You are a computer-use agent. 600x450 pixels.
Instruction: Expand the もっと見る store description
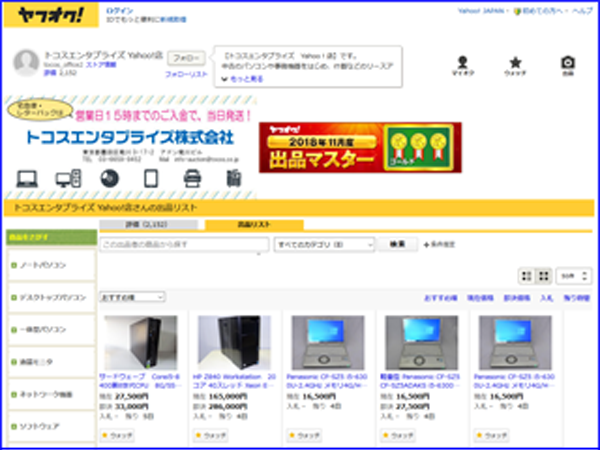tap(244, 77)
